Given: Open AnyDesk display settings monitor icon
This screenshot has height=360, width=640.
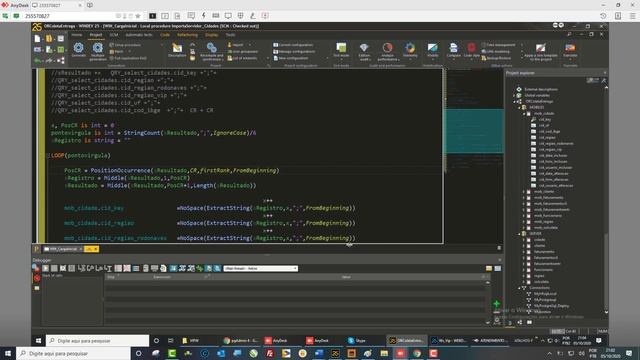Looking at the screenshot, I should (x=228, y=16).
